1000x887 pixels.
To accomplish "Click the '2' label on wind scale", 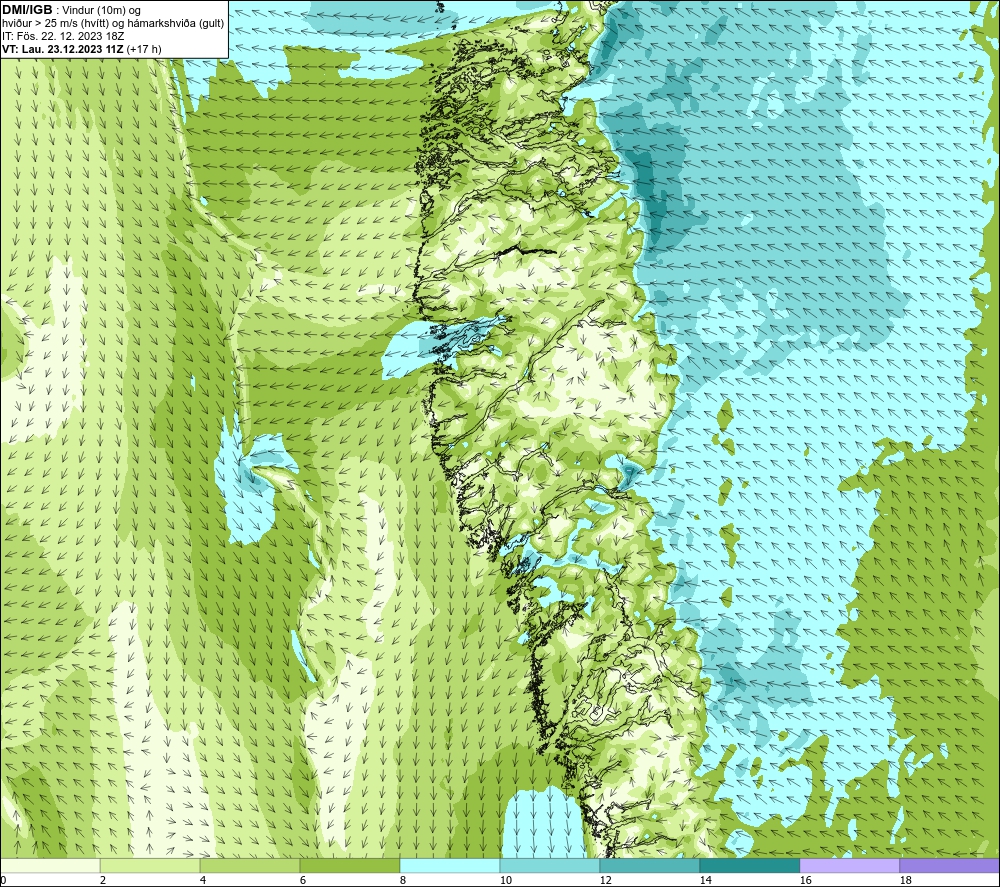I will (103, 881).
